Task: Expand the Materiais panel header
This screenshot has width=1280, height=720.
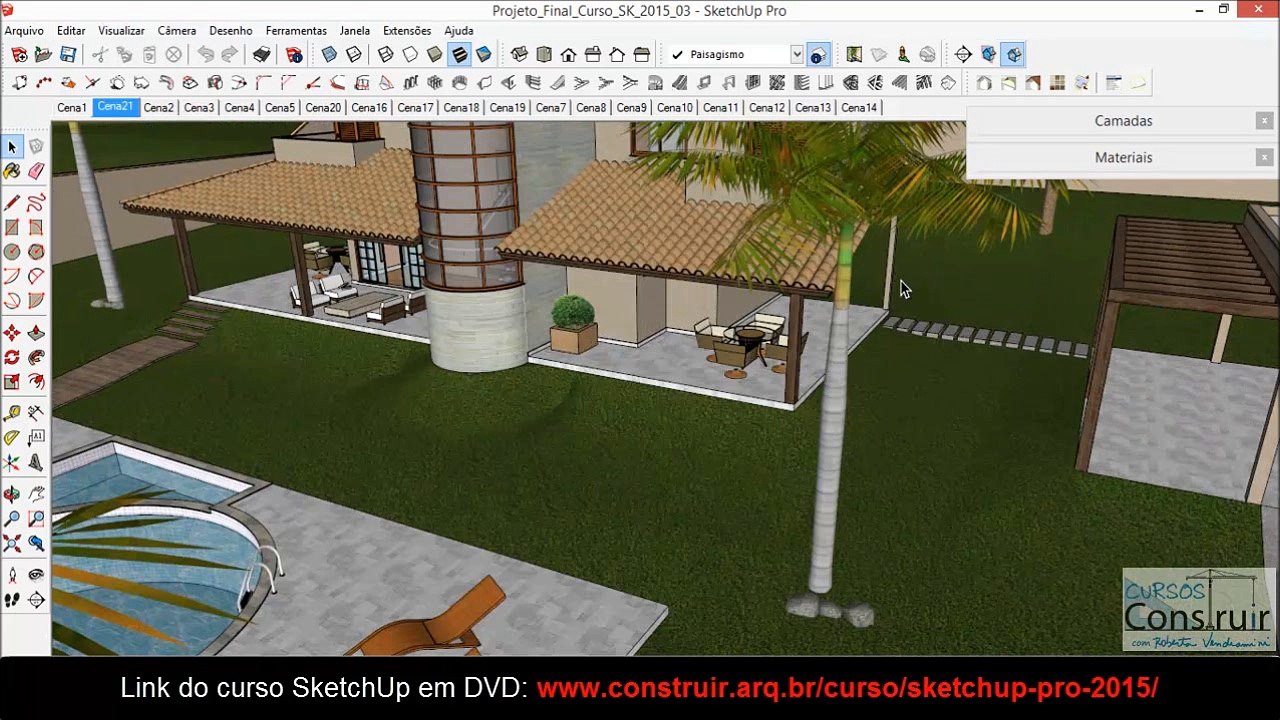Action: coord(1123,158)
